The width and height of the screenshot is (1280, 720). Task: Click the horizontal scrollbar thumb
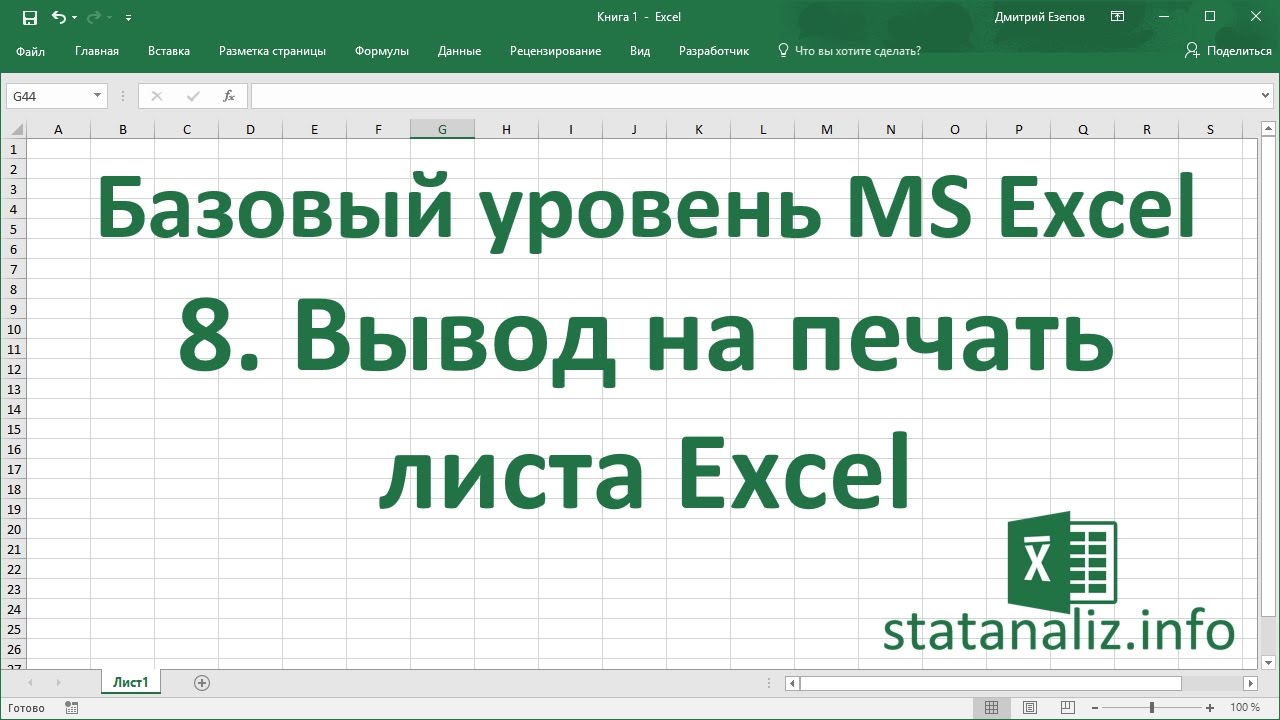click(990, 684)
